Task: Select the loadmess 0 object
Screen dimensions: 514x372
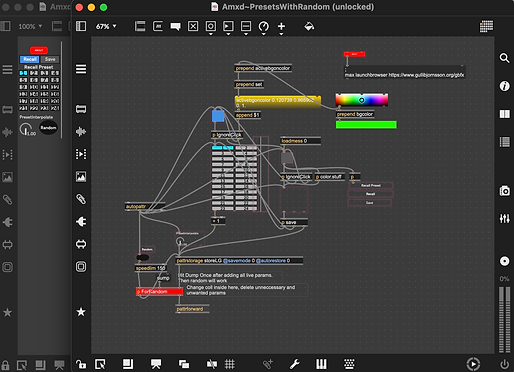Action: click(300, 141)
